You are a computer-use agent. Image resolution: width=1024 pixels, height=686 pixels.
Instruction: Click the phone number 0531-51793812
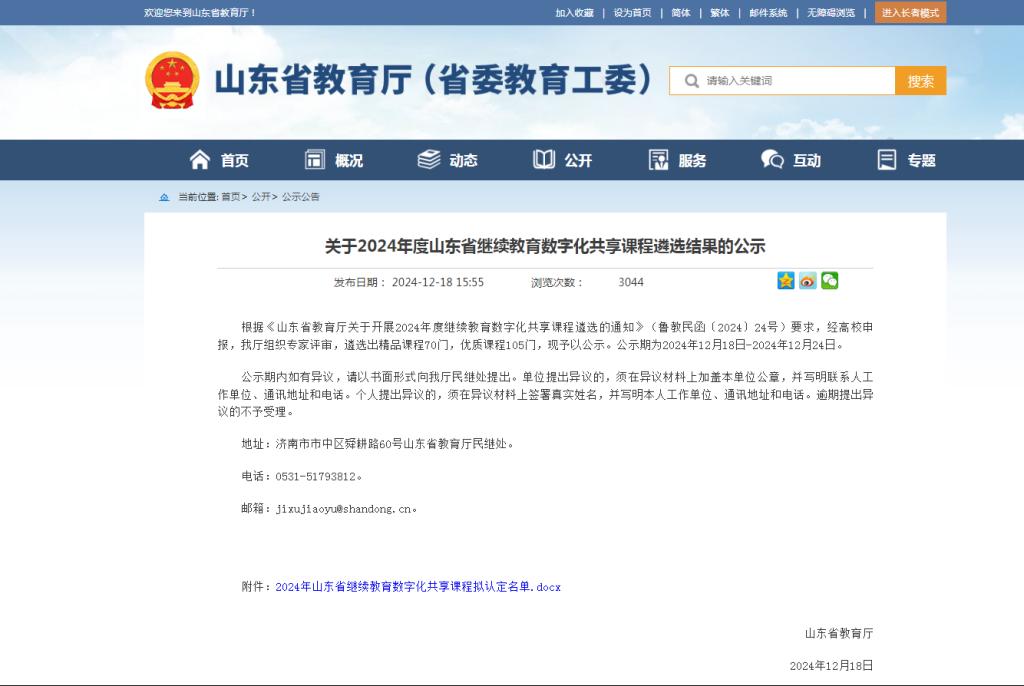(315, 476)
